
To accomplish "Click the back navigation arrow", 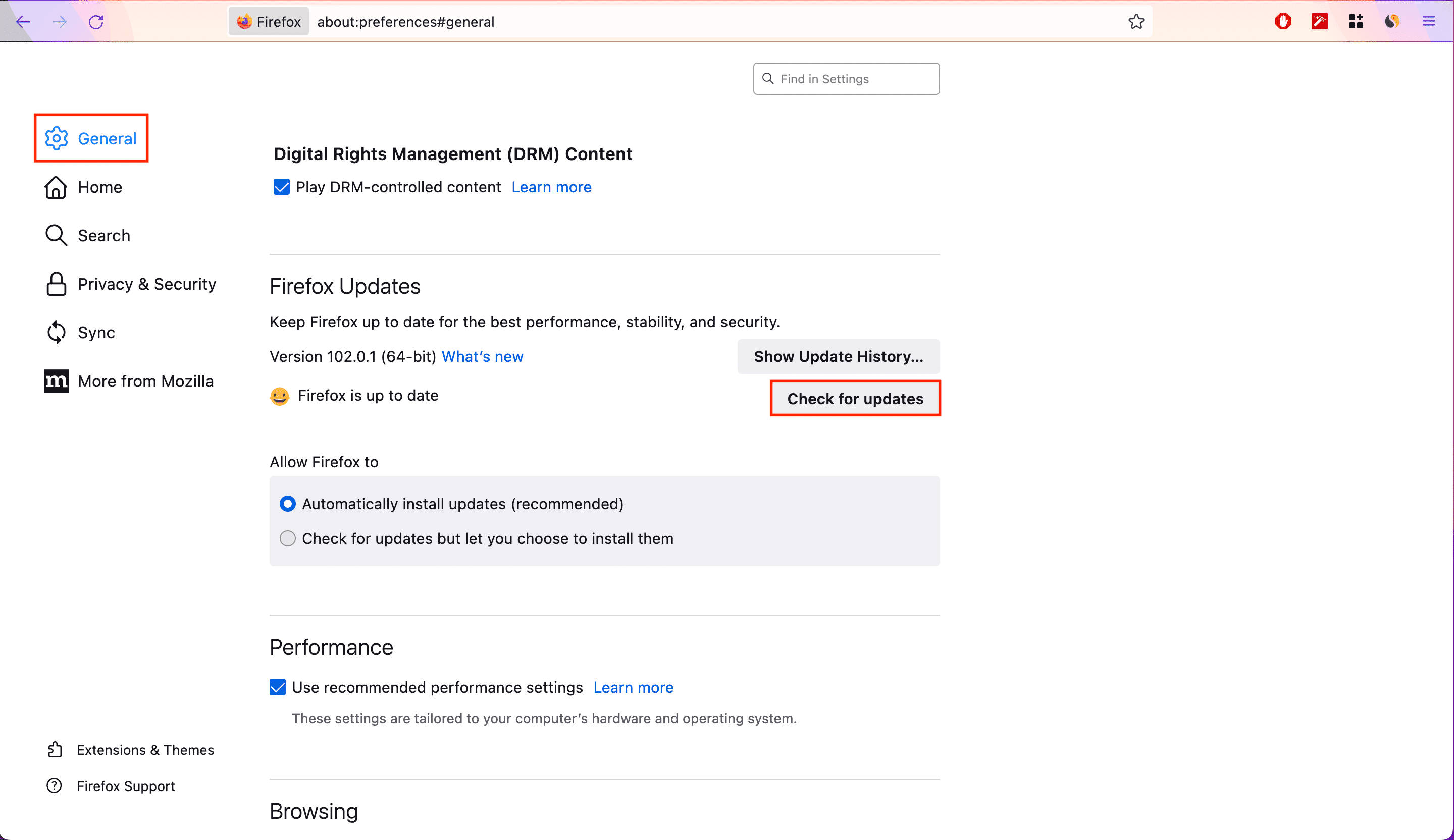I will [23, 22].
